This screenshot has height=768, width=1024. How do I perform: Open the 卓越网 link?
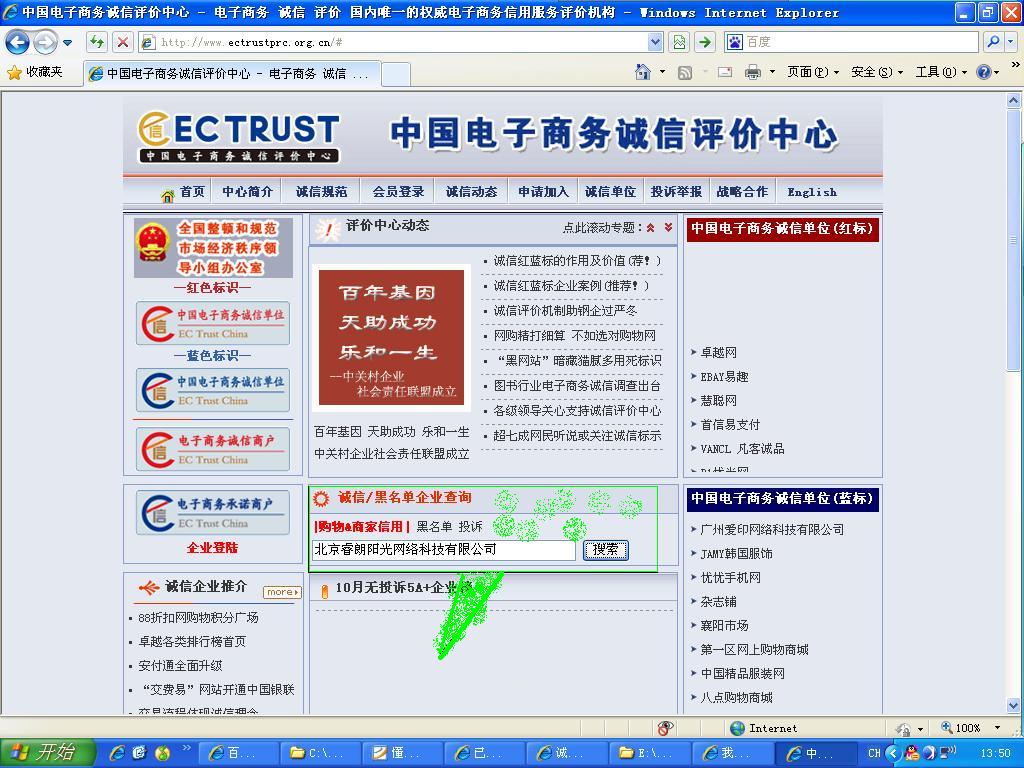(x=718, y=353)
